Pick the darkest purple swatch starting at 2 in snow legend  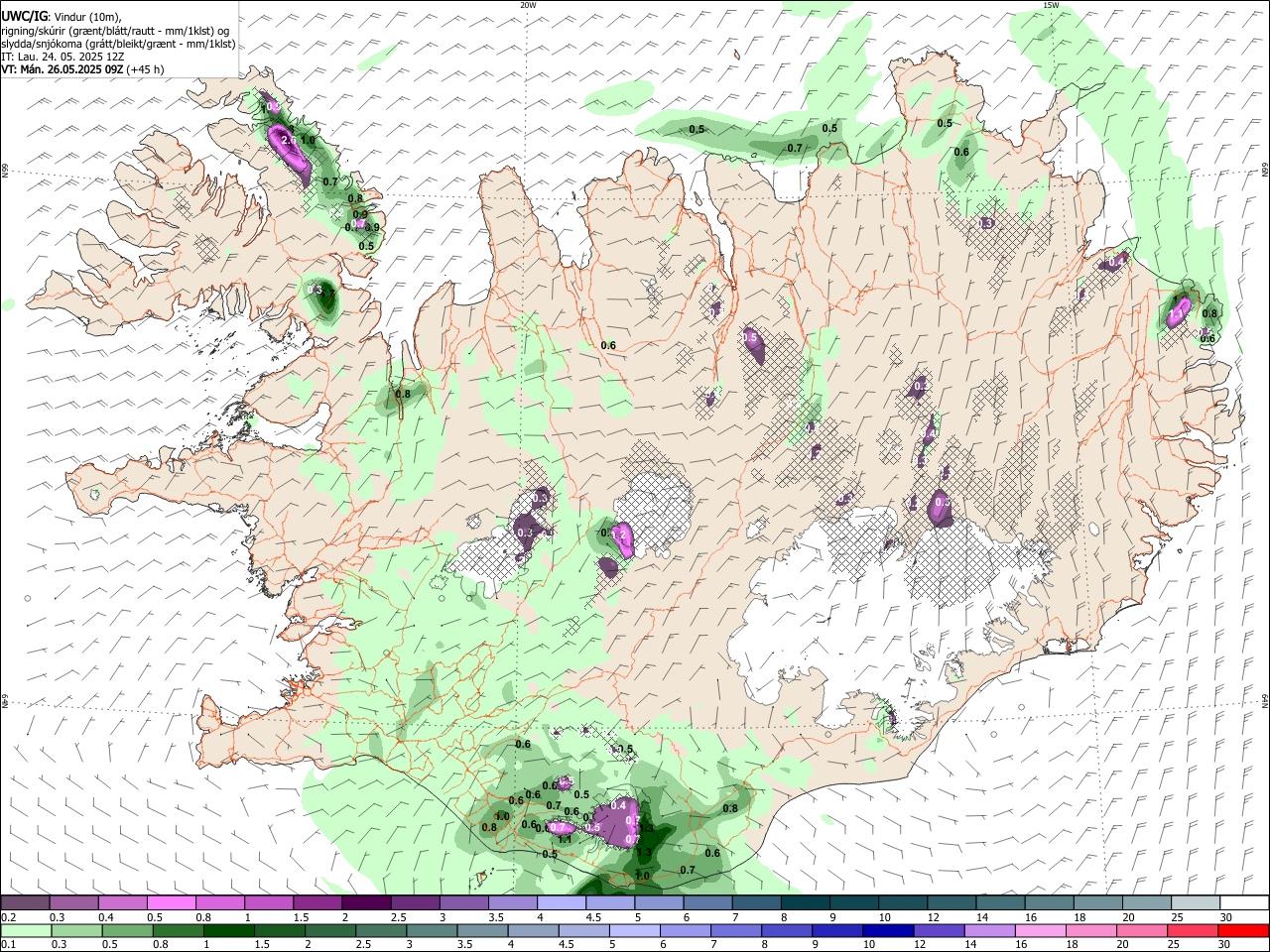click(365, 902)
